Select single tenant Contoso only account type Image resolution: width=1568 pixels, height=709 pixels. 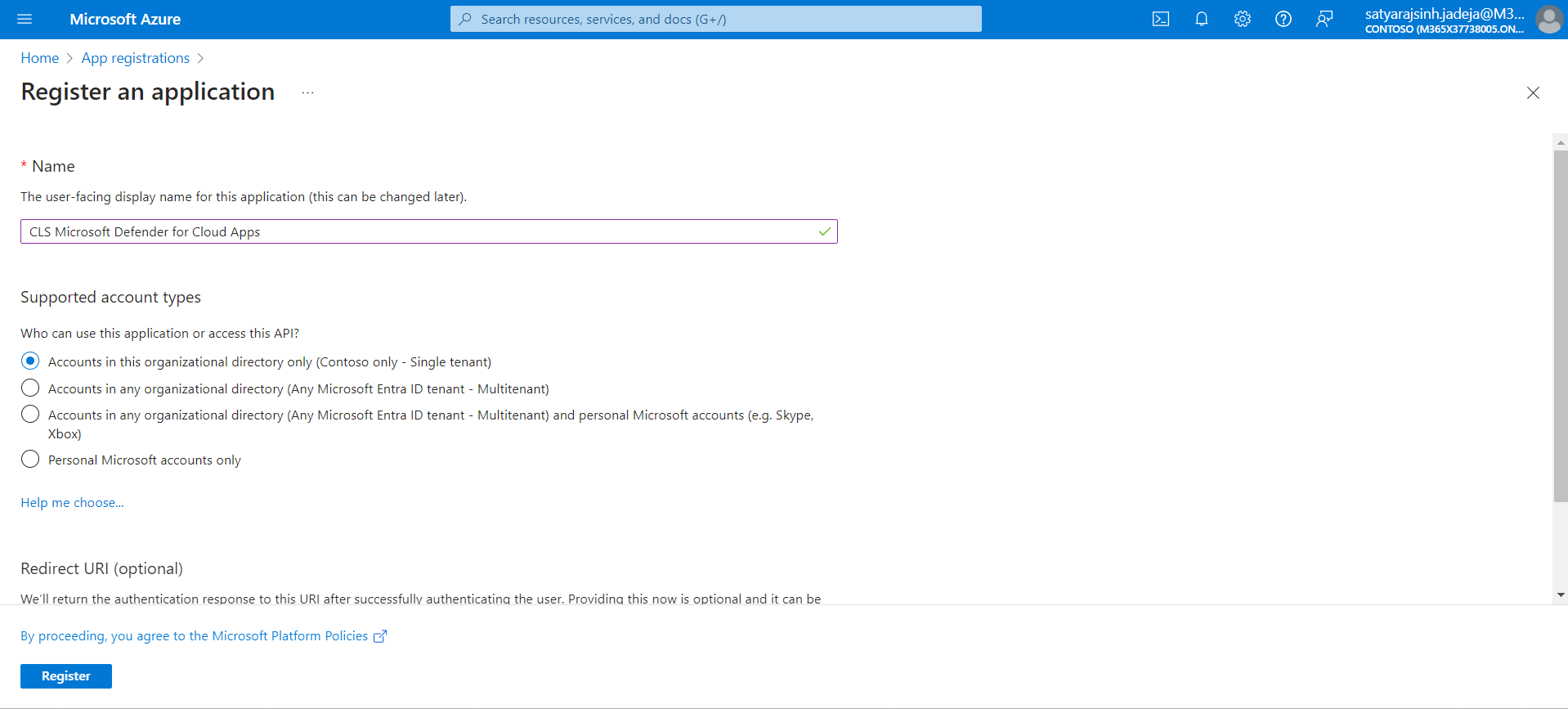click(x=30, y=361)
